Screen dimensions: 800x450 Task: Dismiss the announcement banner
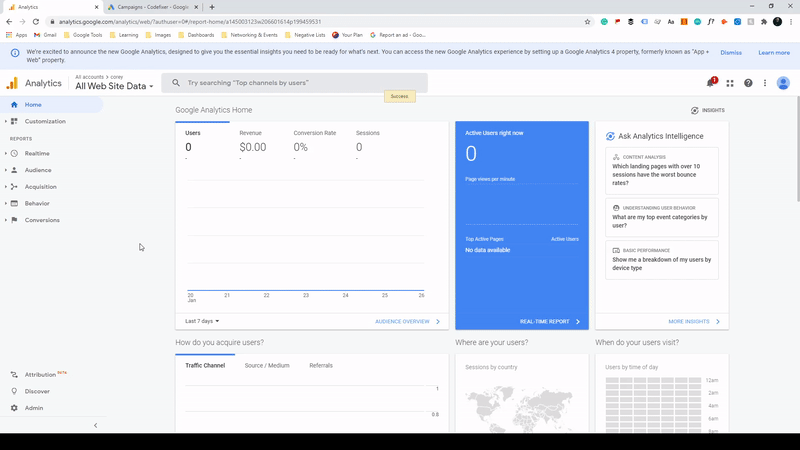731,53
